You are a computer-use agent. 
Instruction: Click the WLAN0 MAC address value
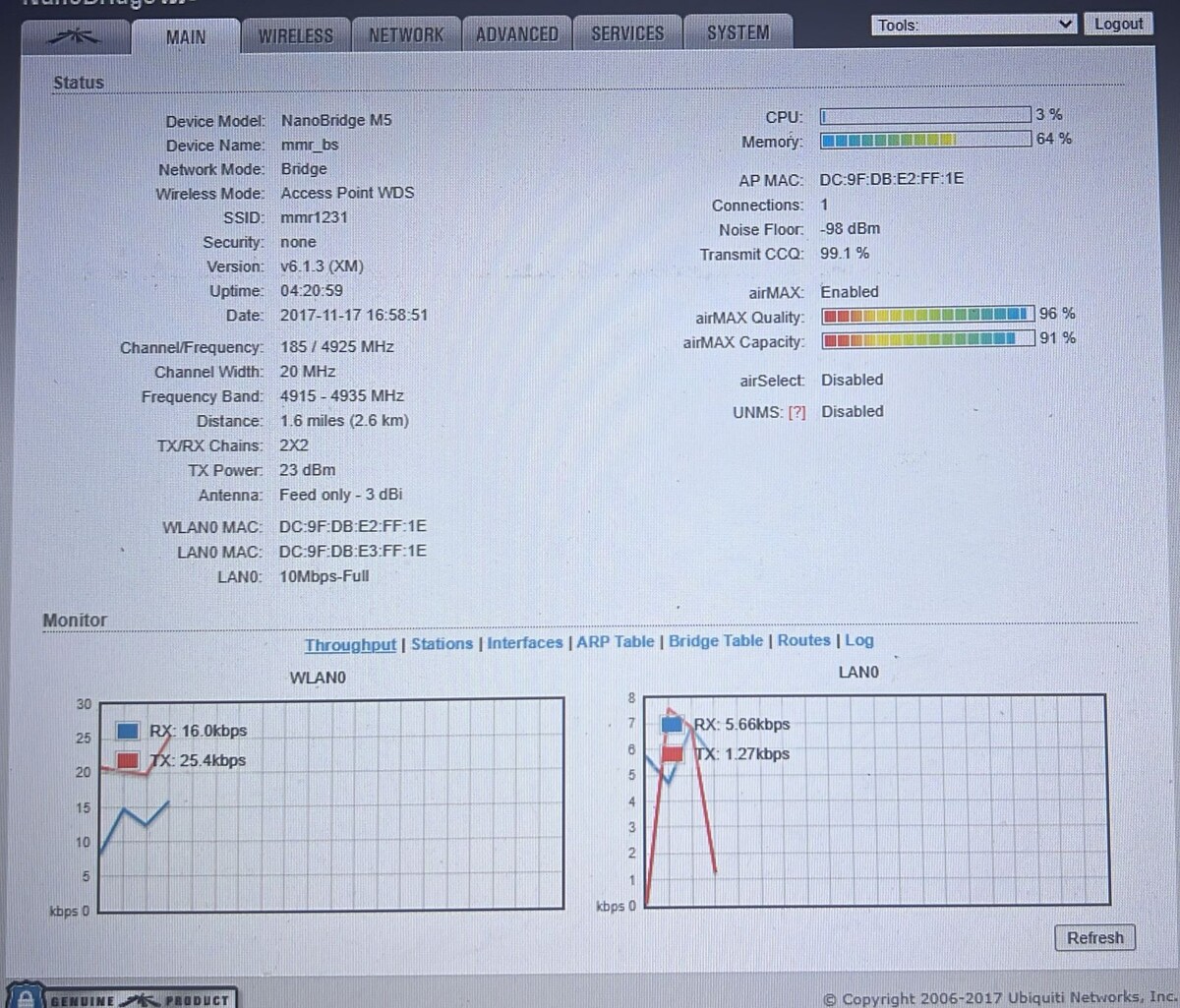point(353,527)
